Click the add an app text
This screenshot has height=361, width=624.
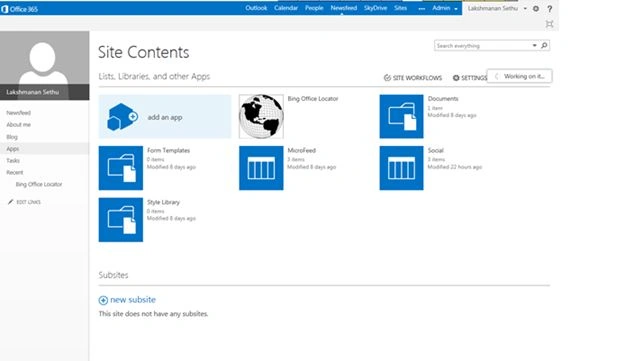tap(165, 117)
